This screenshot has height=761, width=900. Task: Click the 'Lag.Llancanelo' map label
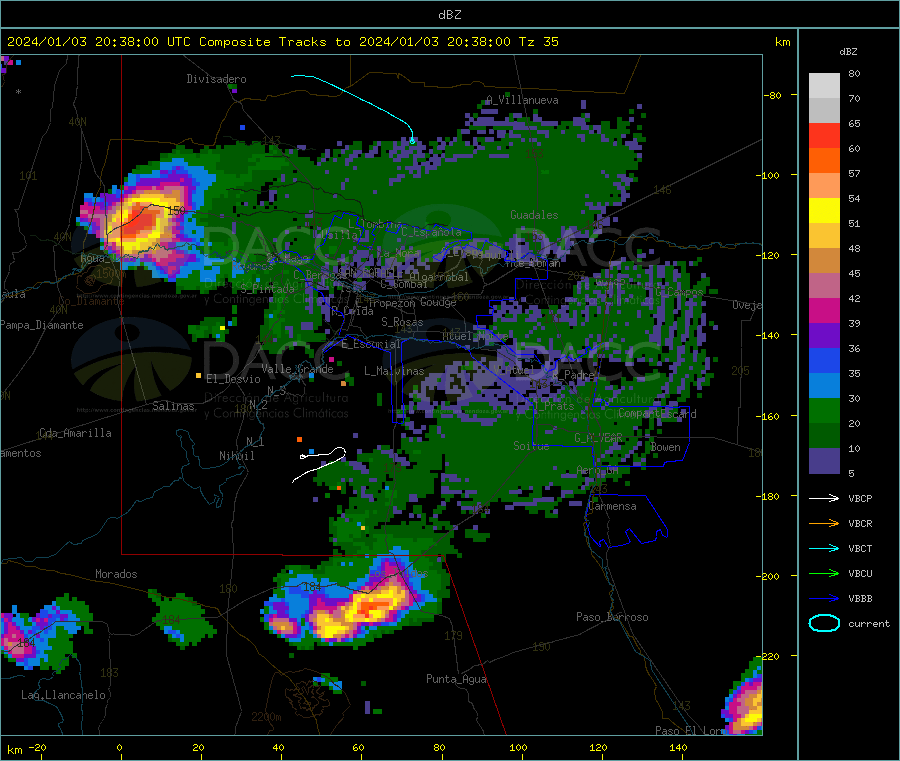click(63, 695)
